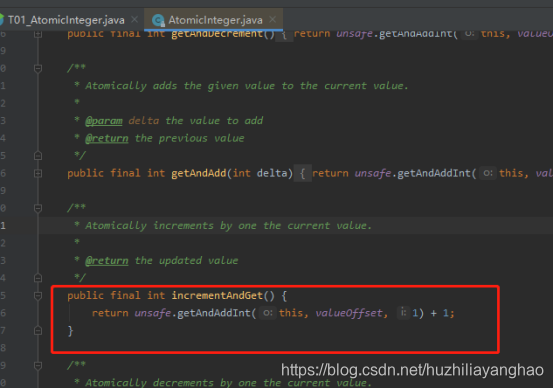
Task: Click the 'delta' parameter in getAndAdd signature
Action: click(272, 173)
